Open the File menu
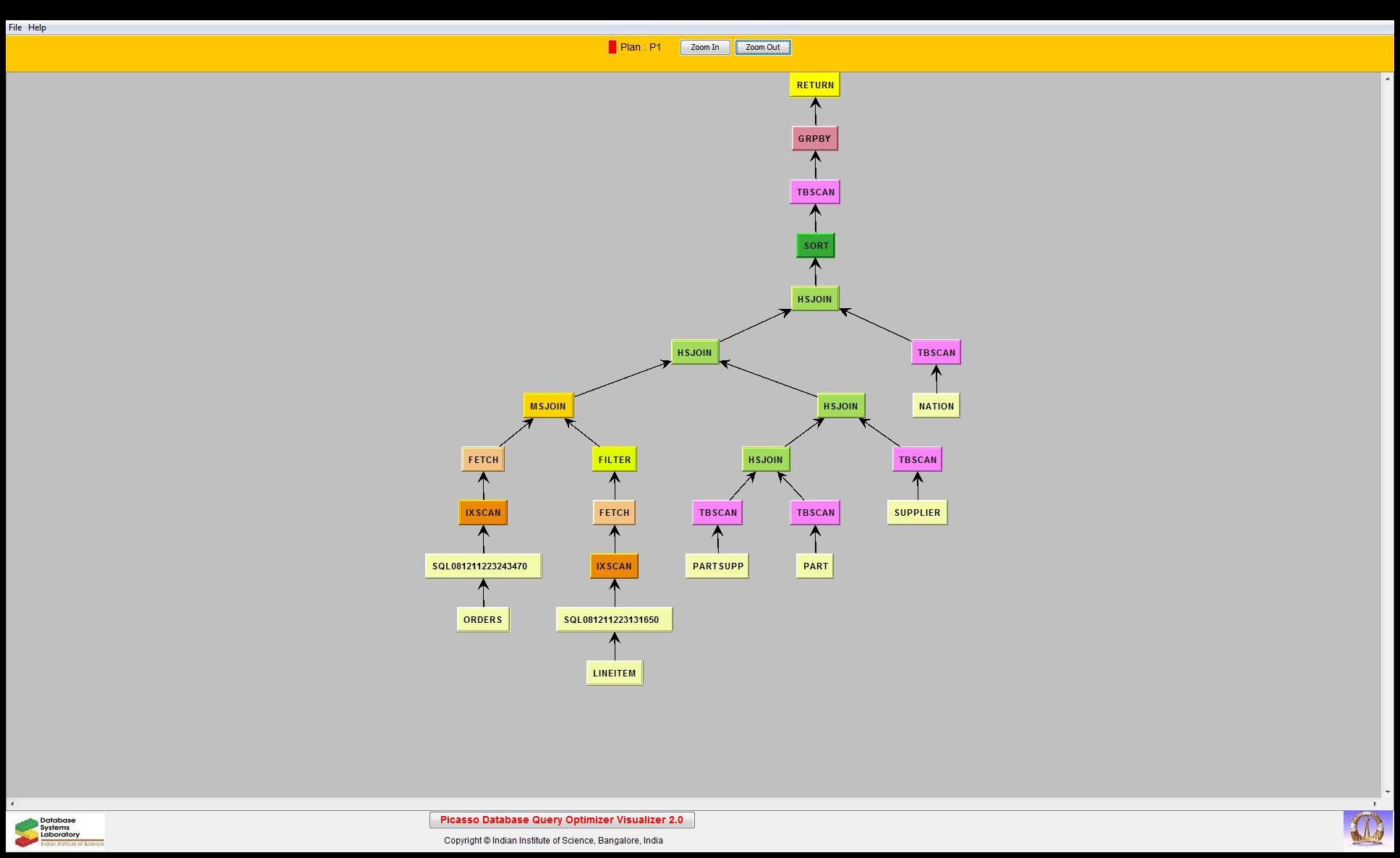Screen dimensions: 1400x858 [15, 27]
